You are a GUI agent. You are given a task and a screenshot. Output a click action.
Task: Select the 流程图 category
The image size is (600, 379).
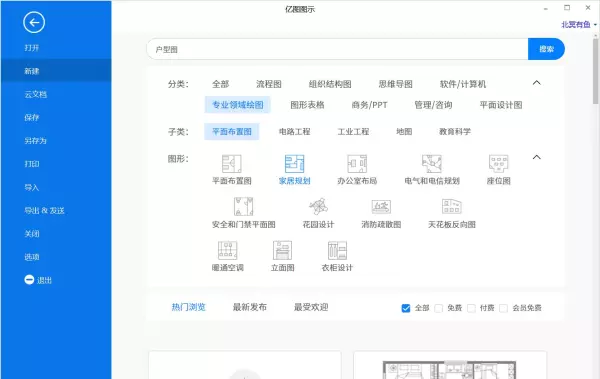pyautogui.click(x=269, y=84)
